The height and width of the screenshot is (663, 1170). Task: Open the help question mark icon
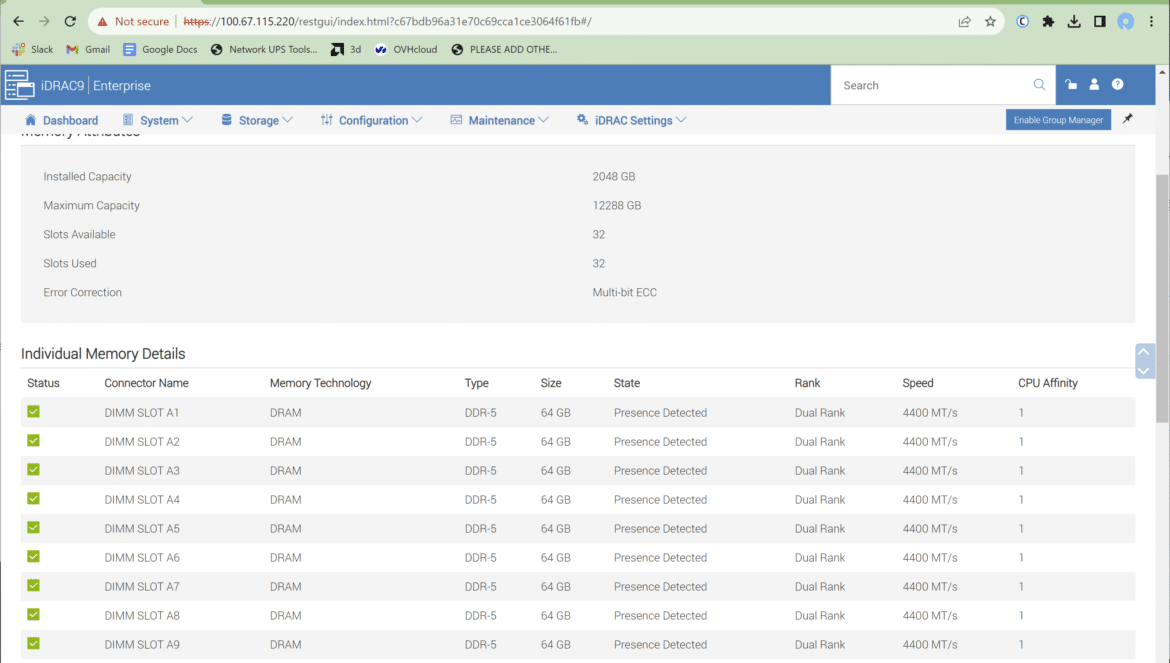(x=1117, y=84)
